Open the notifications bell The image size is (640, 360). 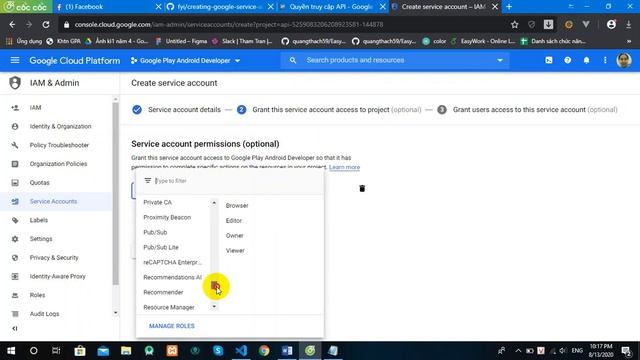click(x=586, y=60)
